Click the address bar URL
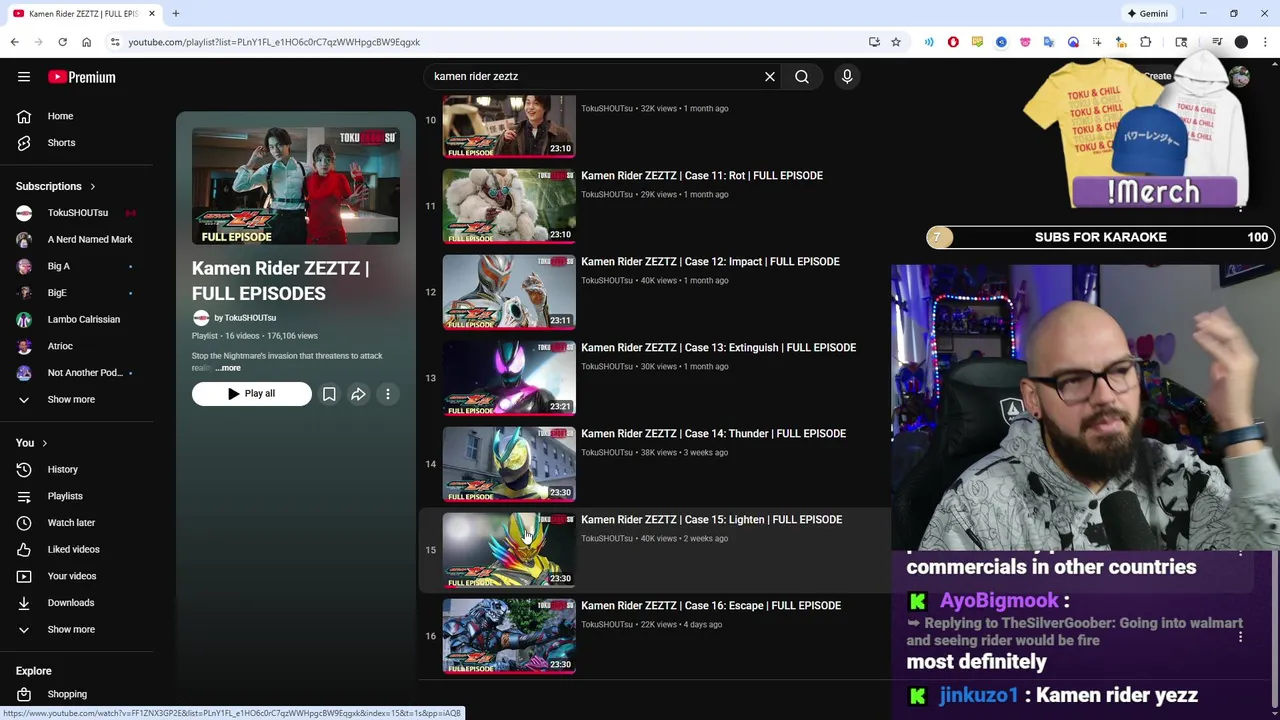 pyautogui.click(x=274, y=42)
